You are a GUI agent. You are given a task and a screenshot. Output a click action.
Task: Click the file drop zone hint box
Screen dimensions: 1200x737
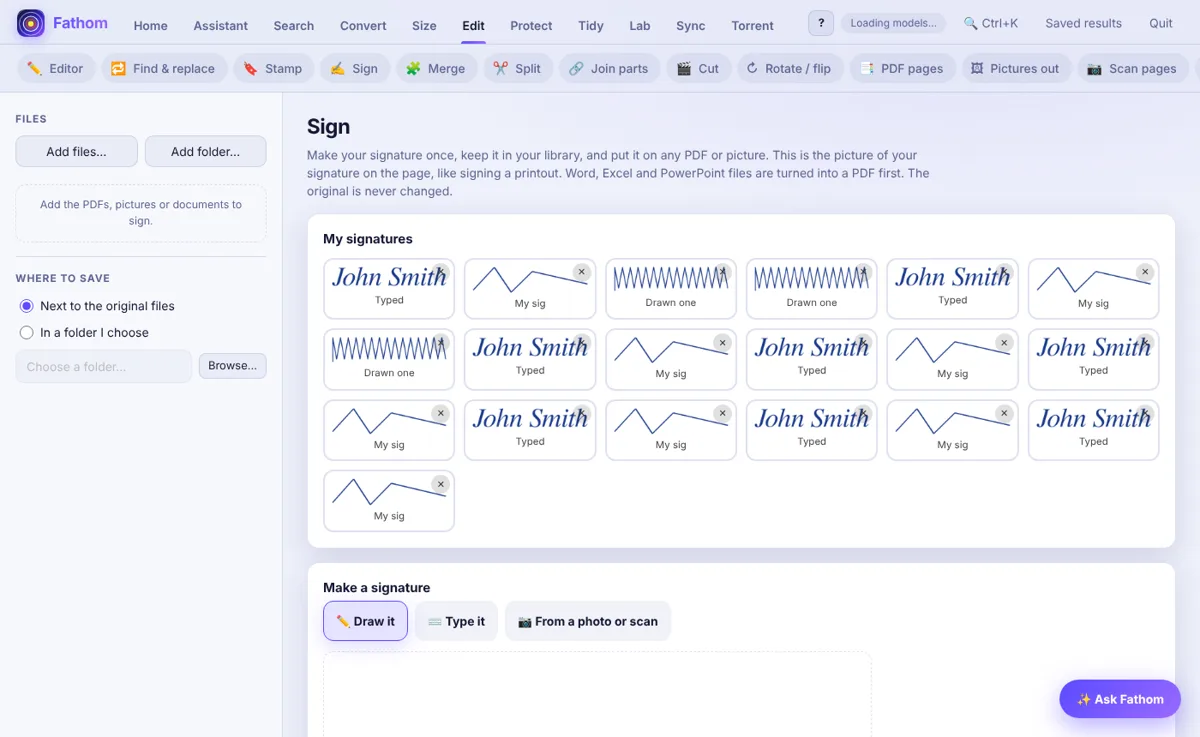coord(141,212)
